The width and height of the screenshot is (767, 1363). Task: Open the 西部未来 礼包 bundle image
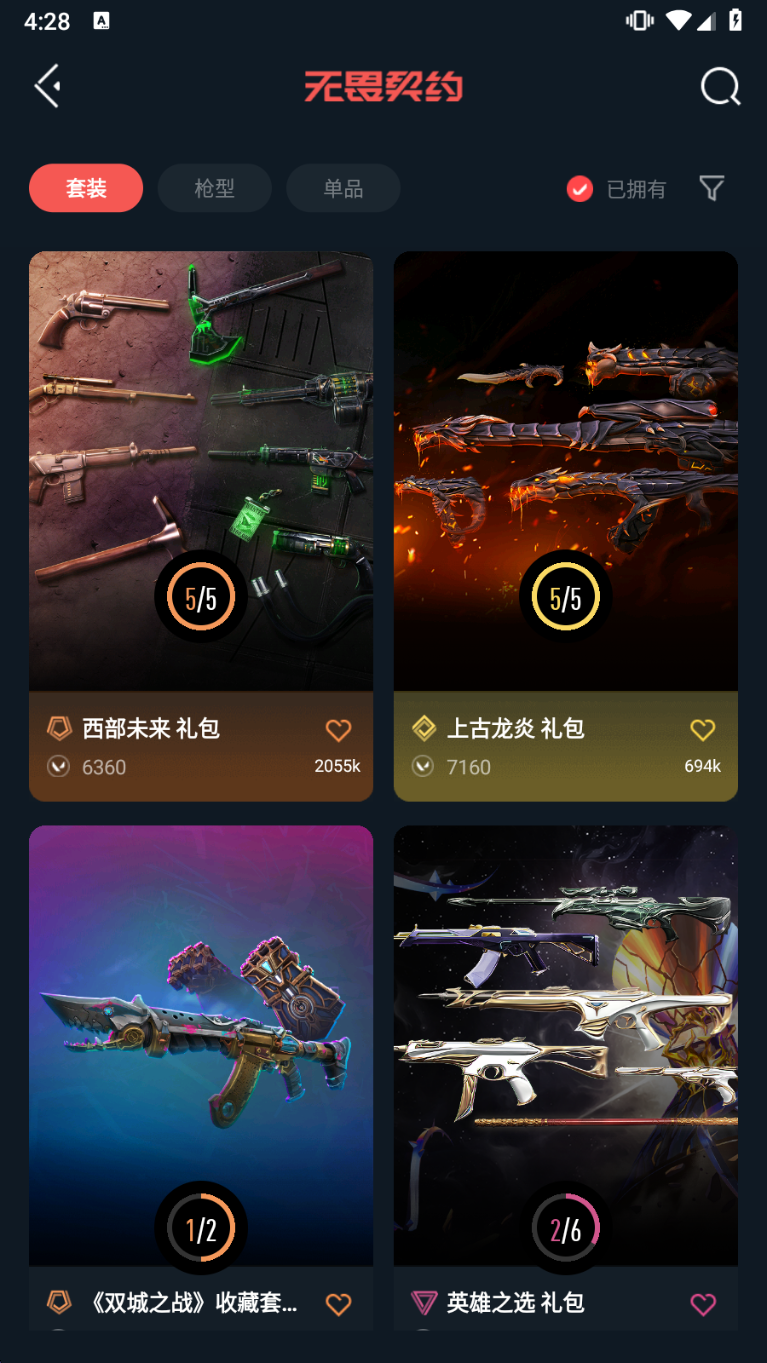click(x=201, y=471)
